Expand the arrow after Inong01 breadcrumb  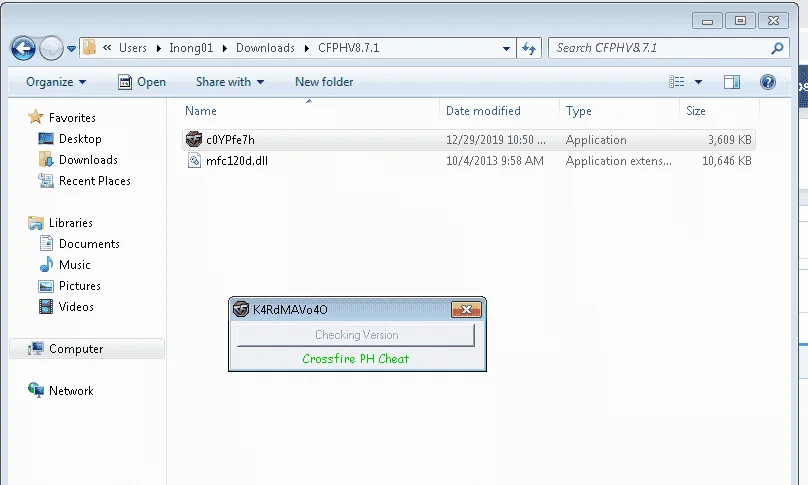(225, 48)
